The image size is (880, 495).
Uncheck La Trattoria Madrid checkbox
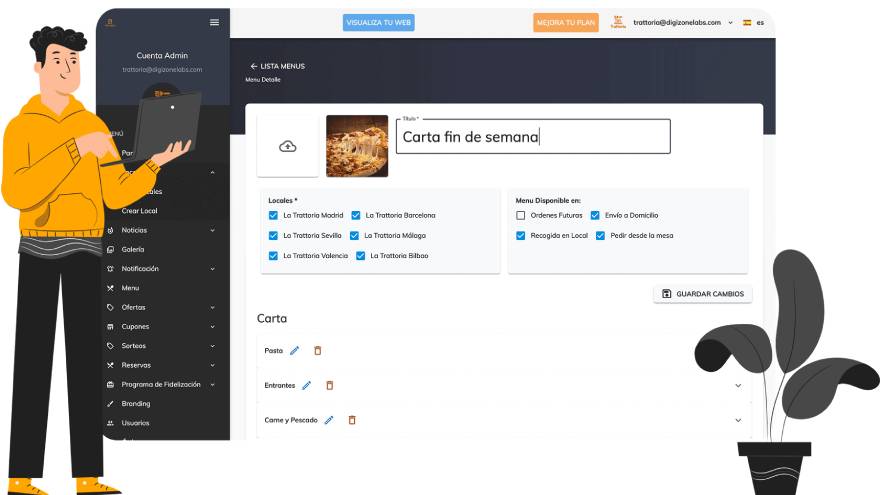click(273, 215)
